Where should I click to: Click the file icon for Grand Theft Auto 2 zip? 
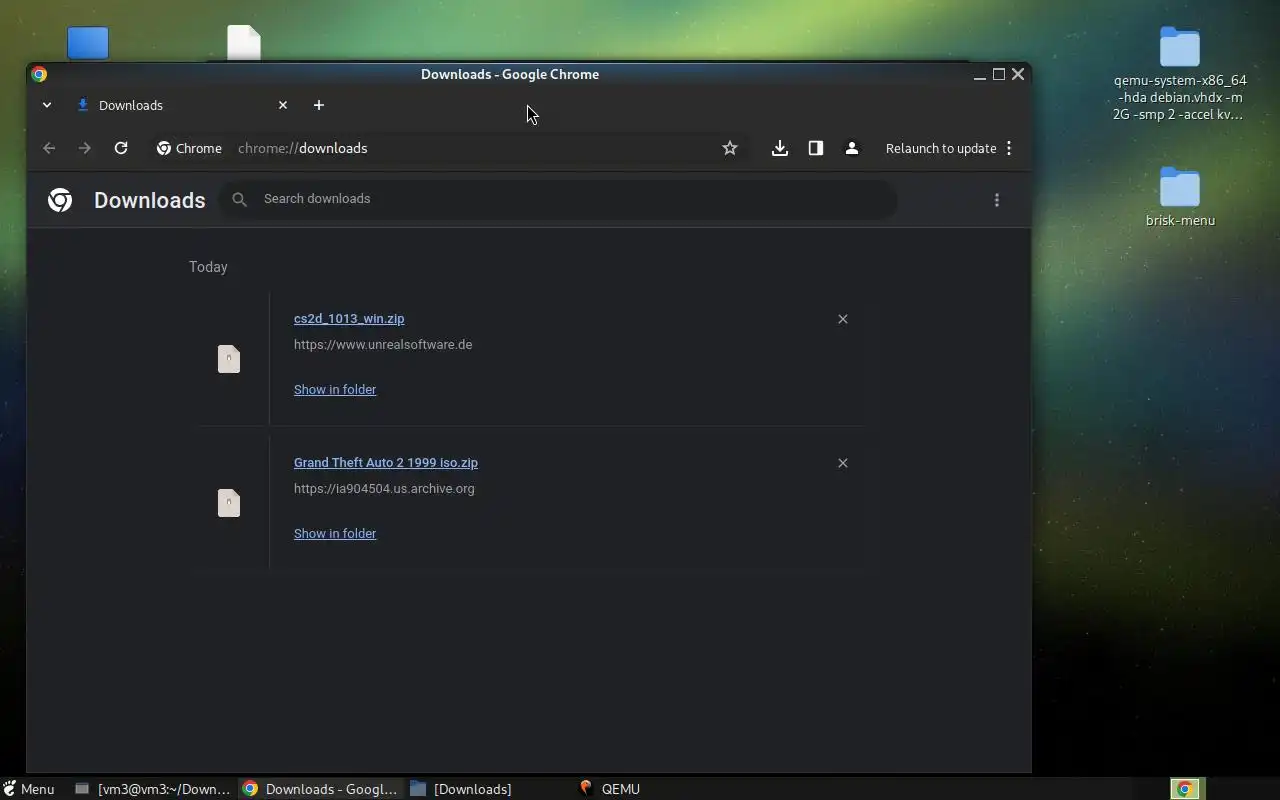[x=229, y=503]
